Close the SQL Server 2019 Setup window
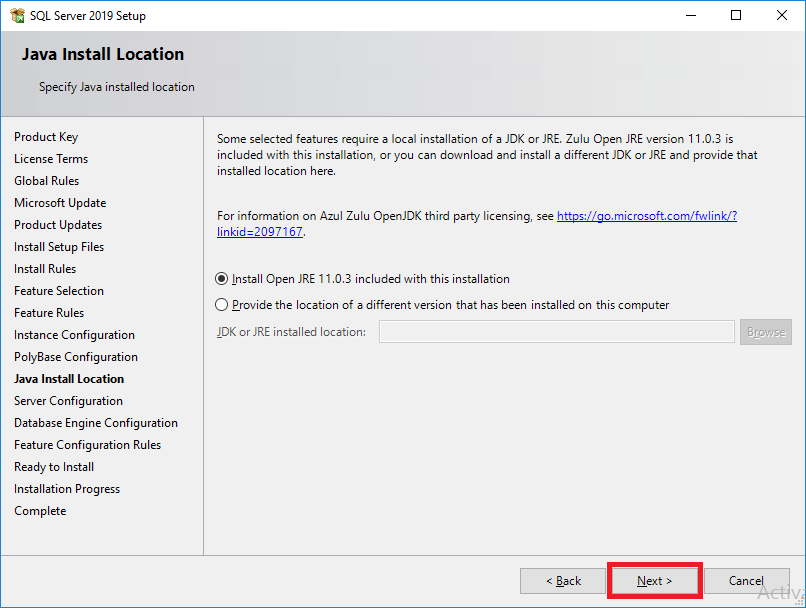806x608 pixels. click(782, 15)
